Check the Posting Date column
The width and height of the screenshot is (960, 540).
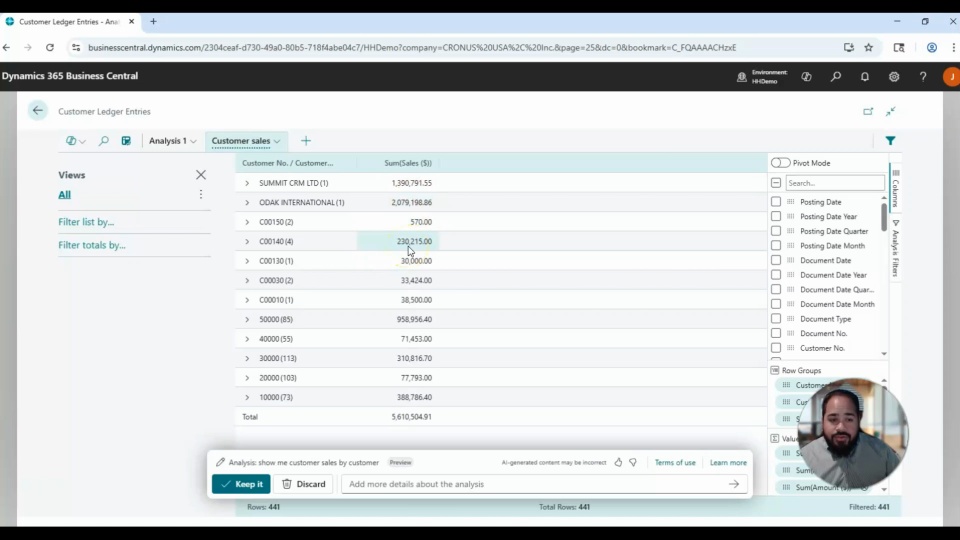tap(776, 201)
